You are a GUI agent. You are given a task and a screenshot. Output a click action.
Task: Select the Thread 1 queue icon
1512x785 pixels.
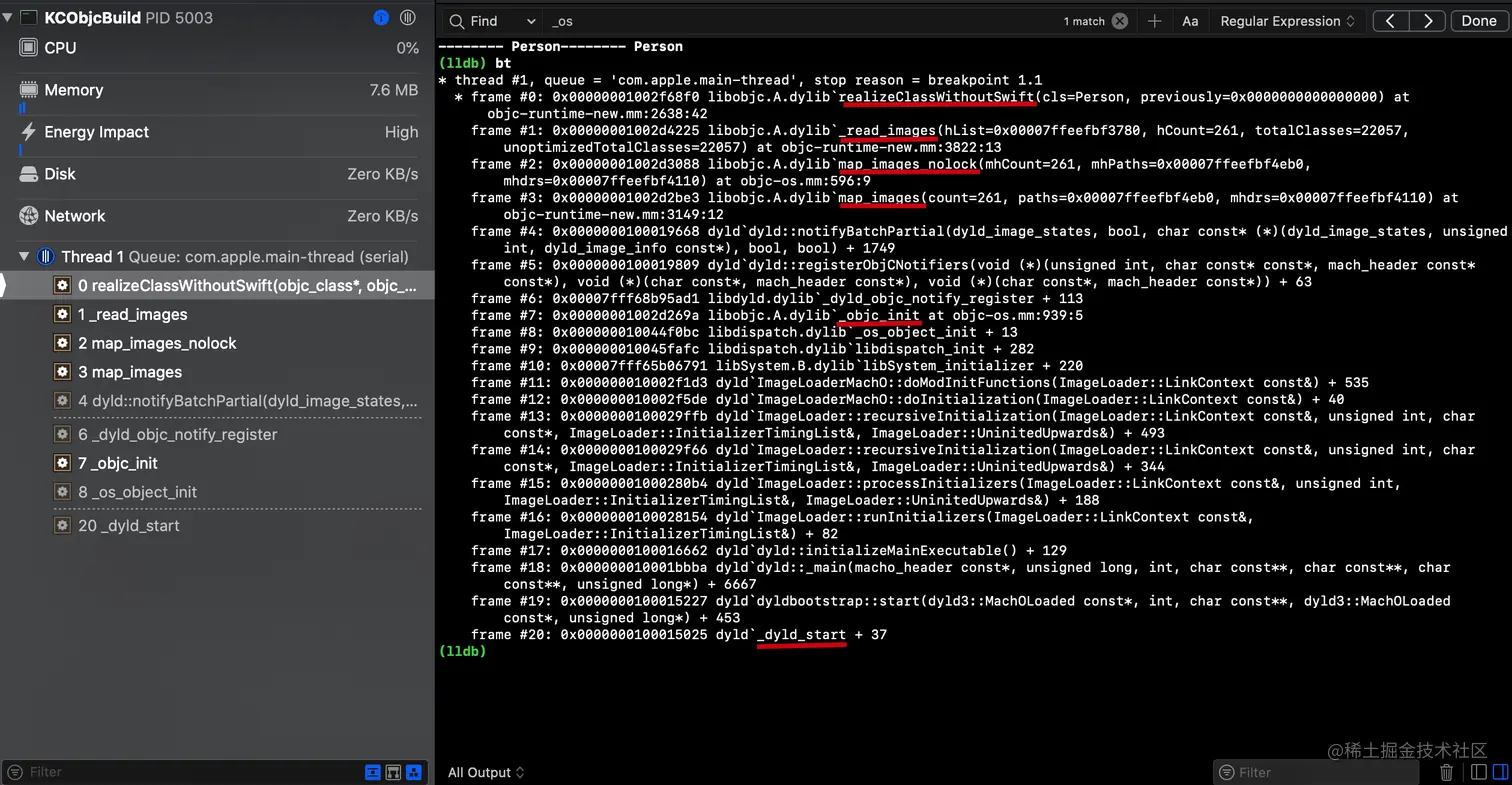(x=45, y=257)
